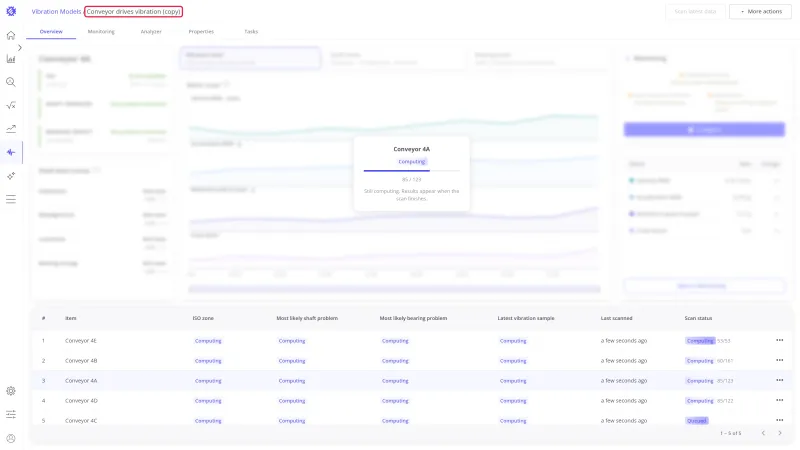Click Conveyor 4C bearing problem Computing badge
Viewport: 800px width, 450px height.
(395, 421)
